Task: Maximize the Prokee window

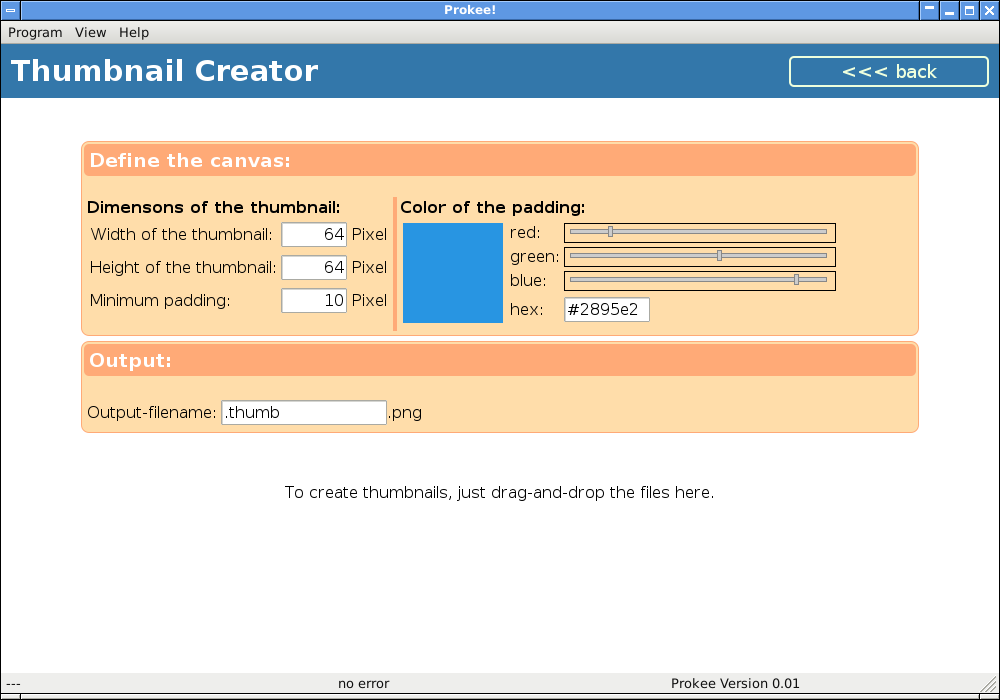Action: [x=969, y=10]
